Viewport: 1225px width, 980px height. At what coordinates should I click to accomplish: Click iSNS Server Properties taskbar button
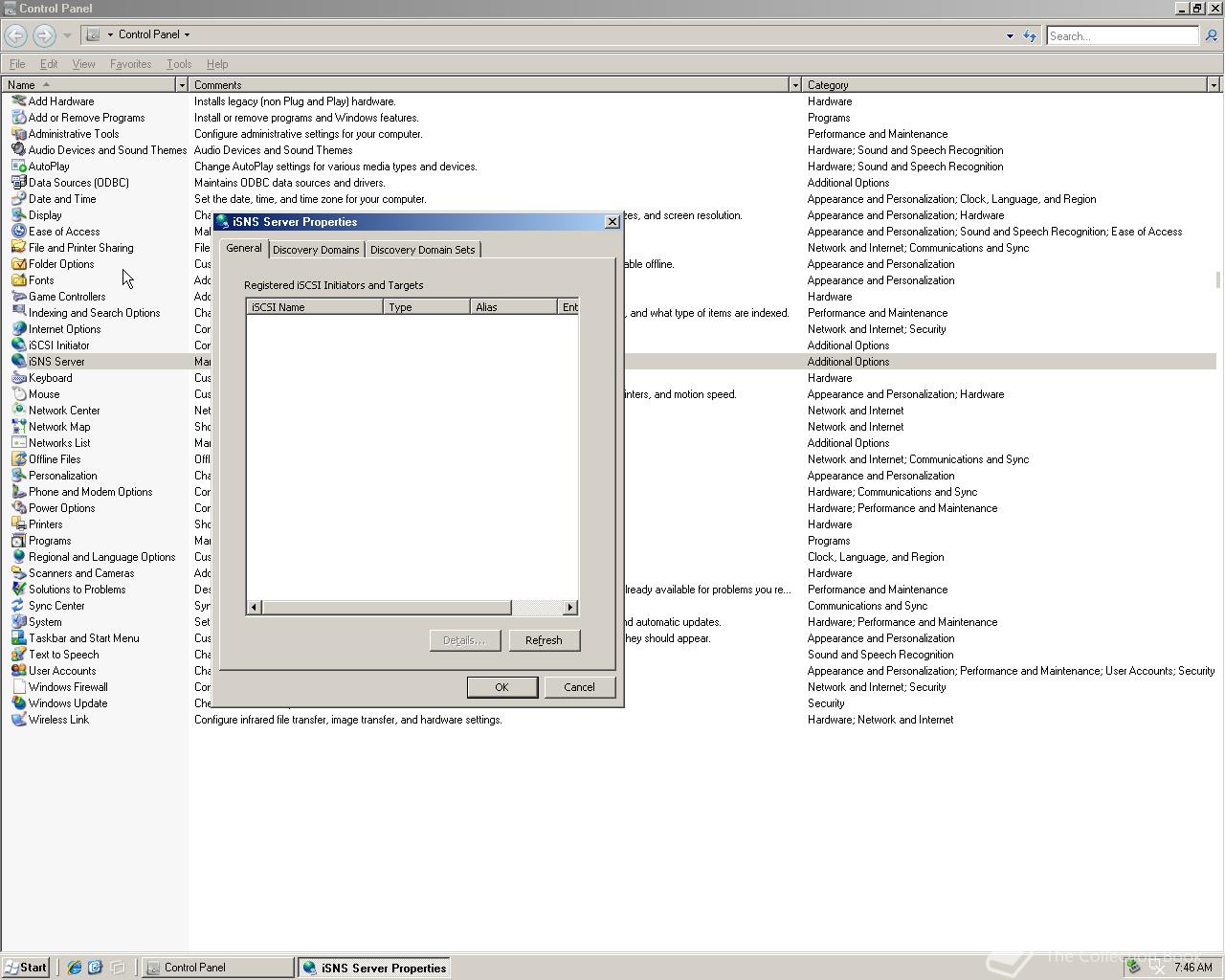pos(374,968)
